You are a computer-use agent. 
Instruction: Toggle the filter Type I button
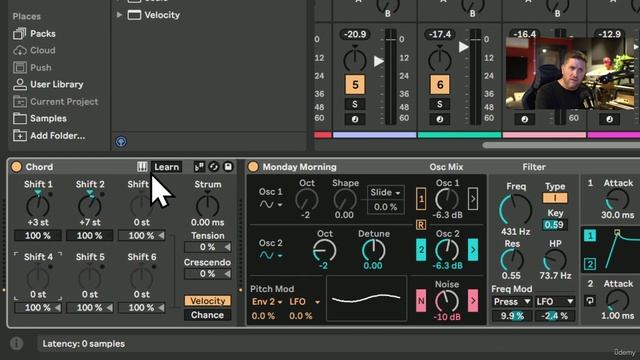tap(555, 198)
